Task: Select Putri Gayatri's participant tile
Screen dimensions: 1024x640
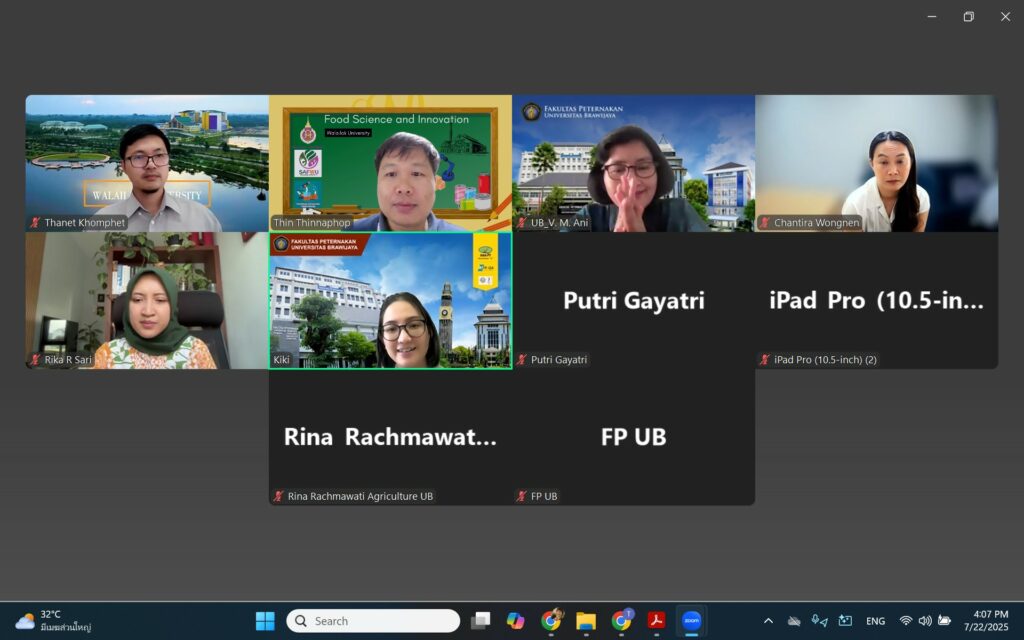Action: coord(632,300)
